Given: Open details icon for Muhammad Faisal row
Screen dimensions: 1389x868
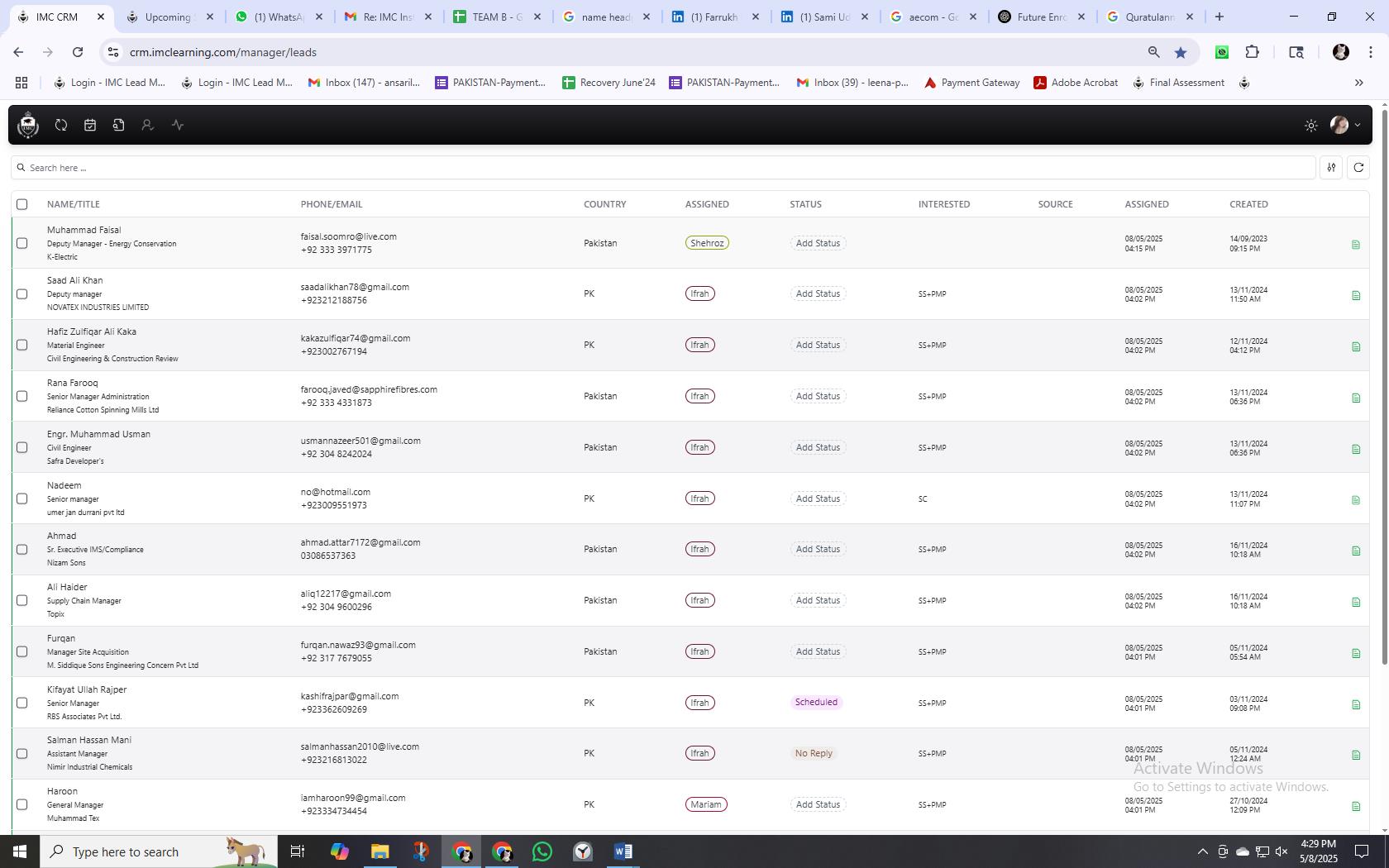Looking at the screenshot, I should tap(1356, 245).
